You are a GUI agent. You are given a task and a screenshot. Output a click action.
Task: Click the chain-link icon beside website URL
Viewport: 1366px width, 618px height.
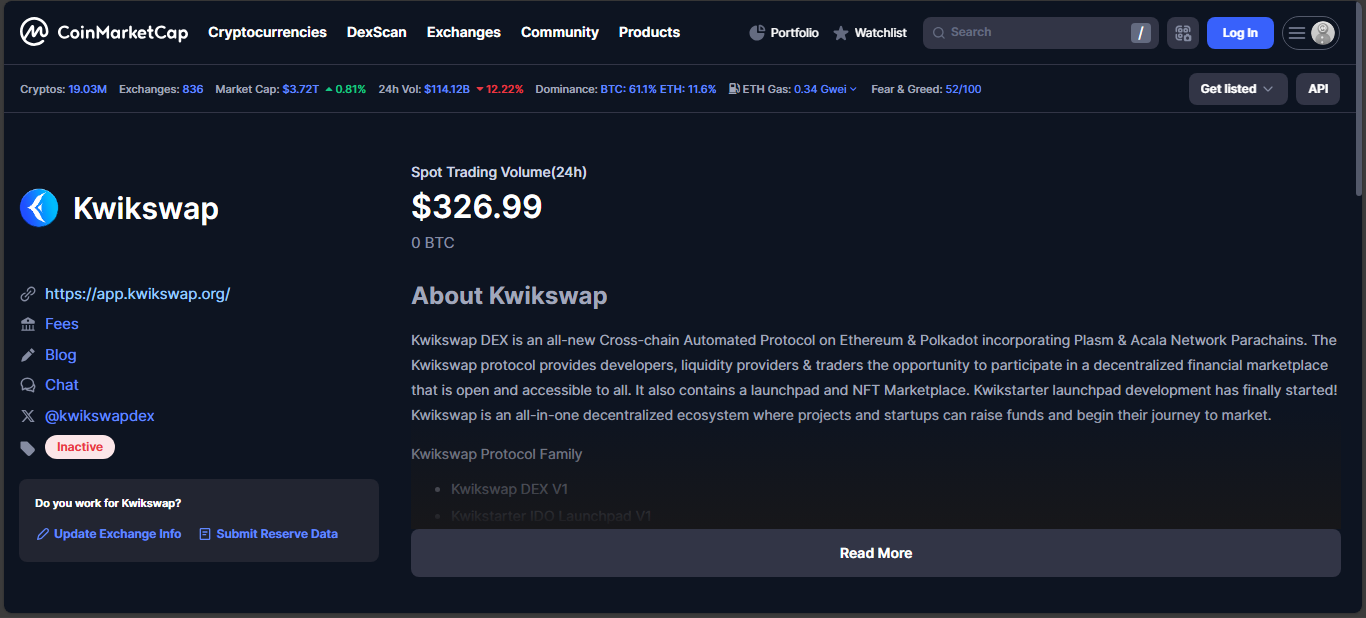[28, 294]
